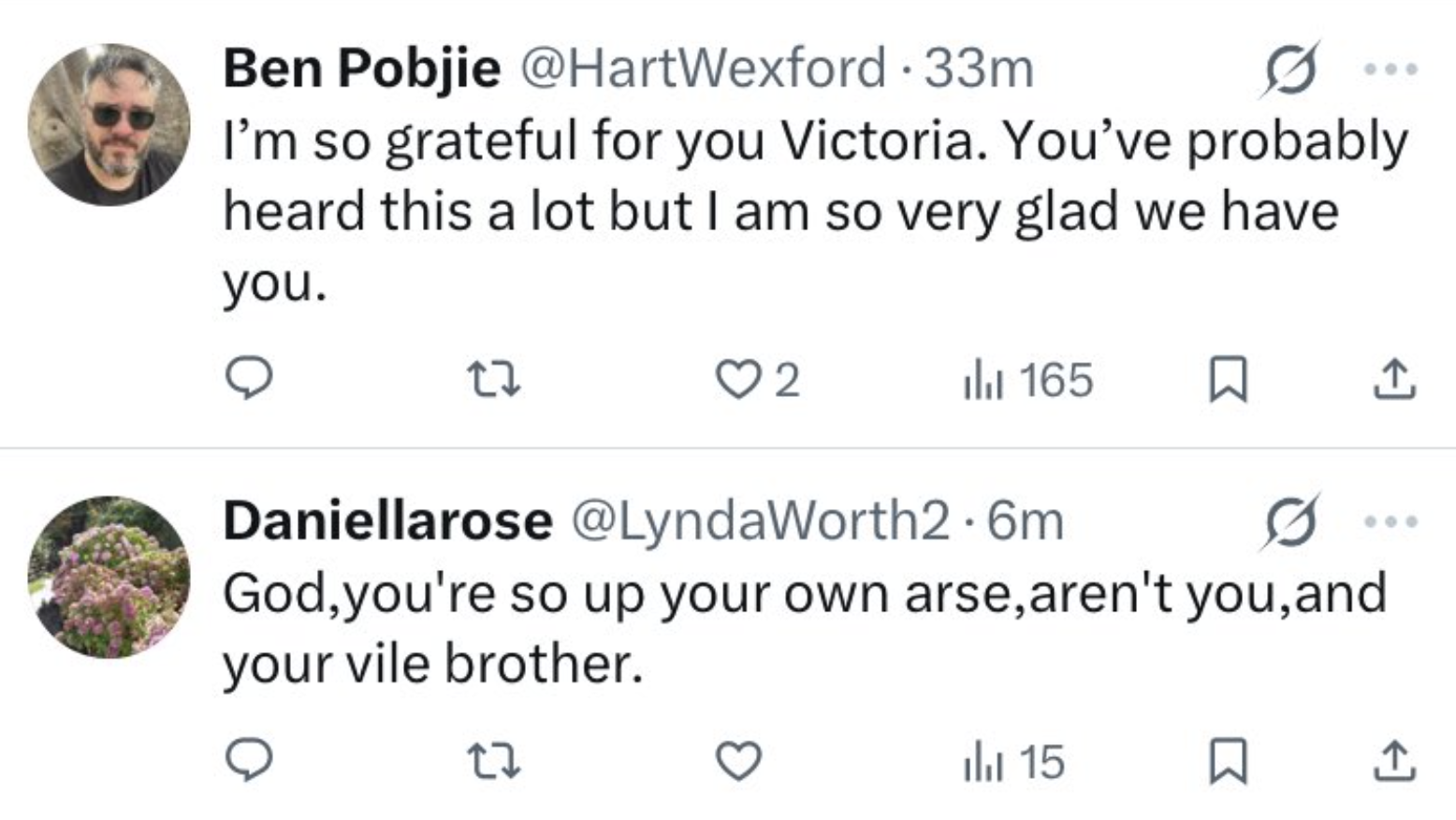
Task: Bookmark Daniellarose's tweet
Action: click(1228, 762)
